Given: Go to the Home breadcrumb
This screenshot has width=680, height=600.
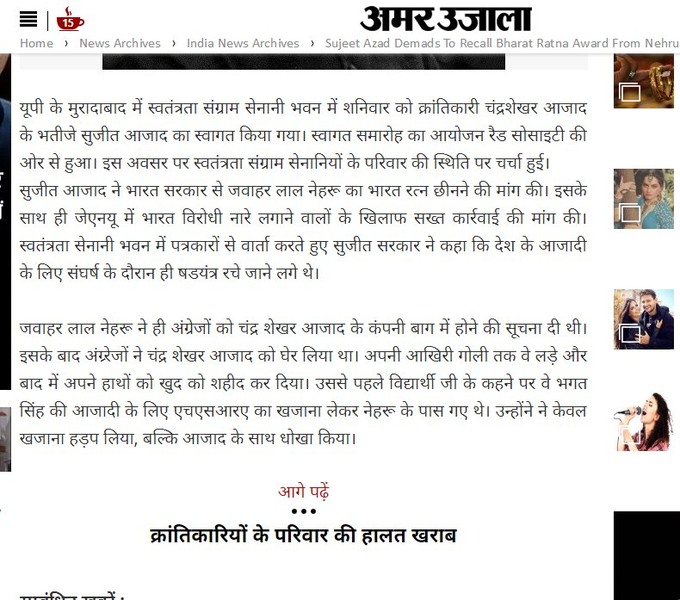Looking at the screenshot, I should [x=36, y=43].
